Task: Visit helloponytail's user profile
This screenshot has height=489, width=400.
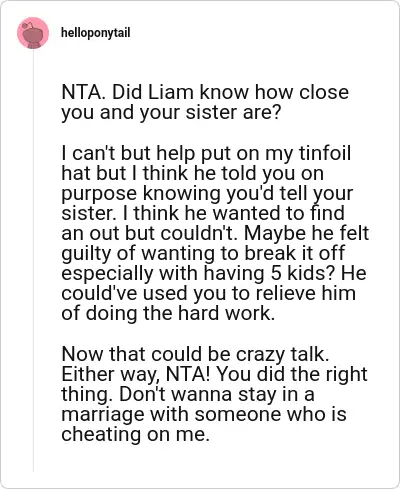Action: (96, 33)
